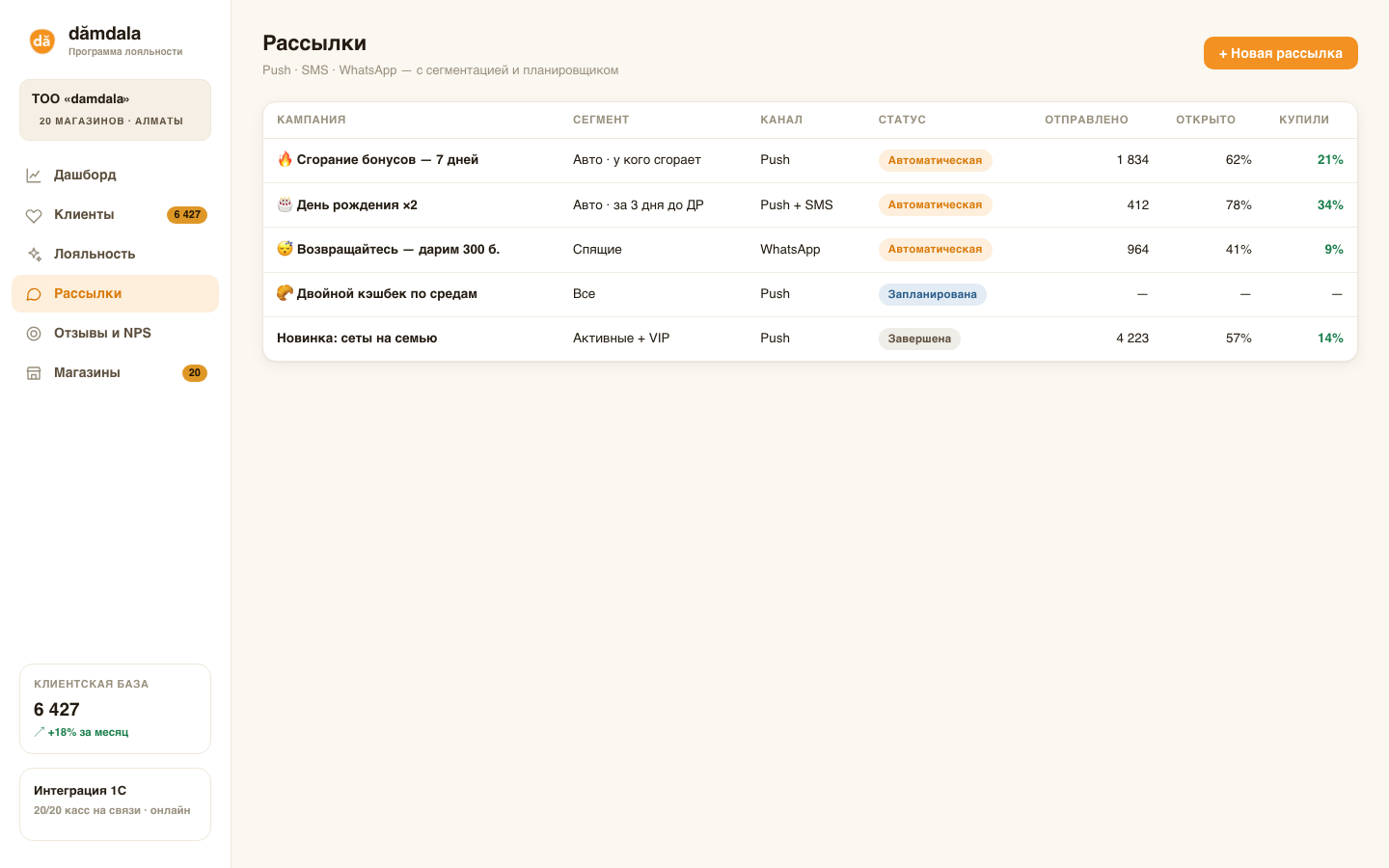
Task: Click the + Новая рассылка button
Action: 1280,53
